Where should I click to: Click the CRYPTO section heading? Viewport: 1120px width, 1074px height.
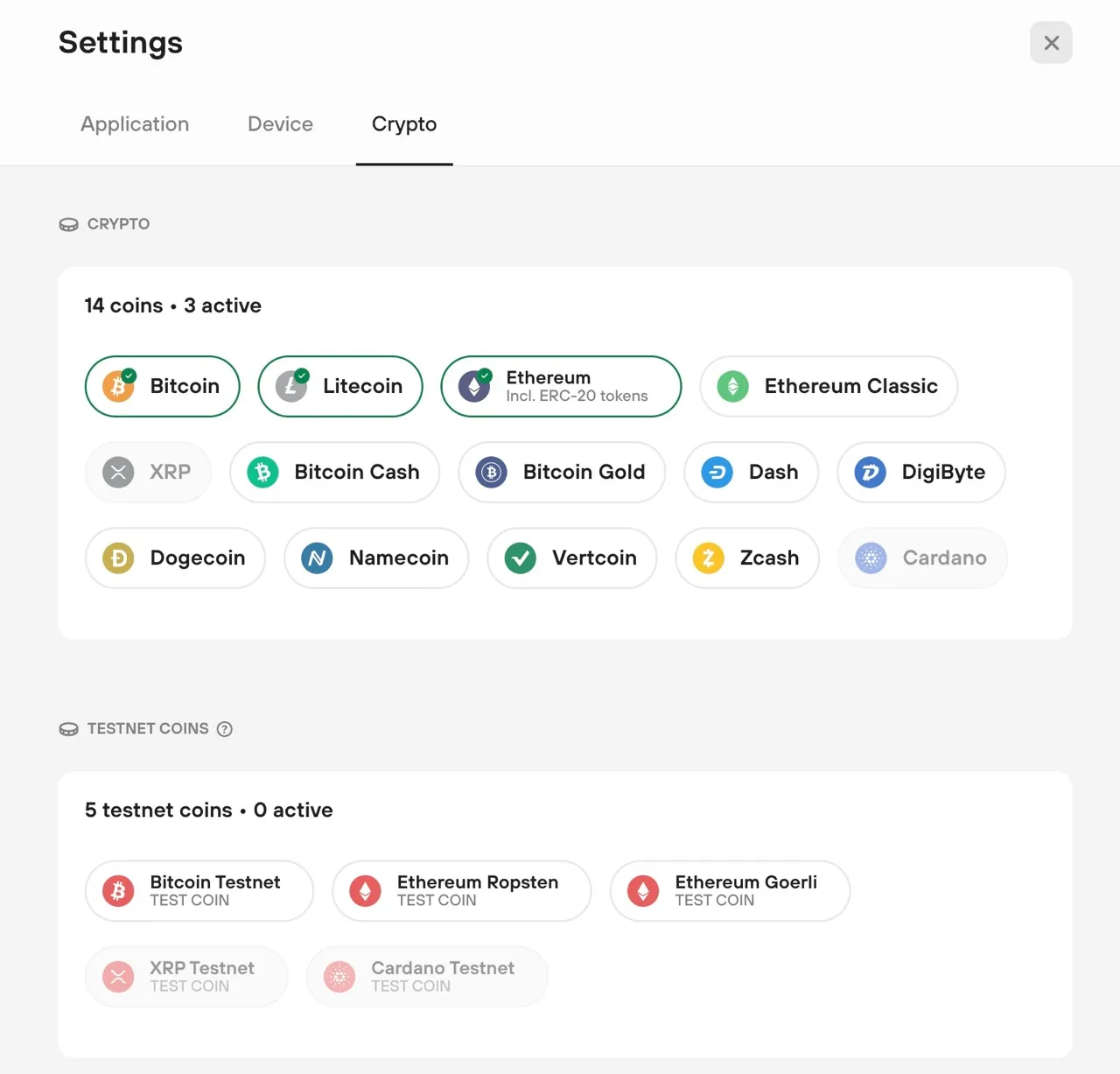(x=118, y=224)
